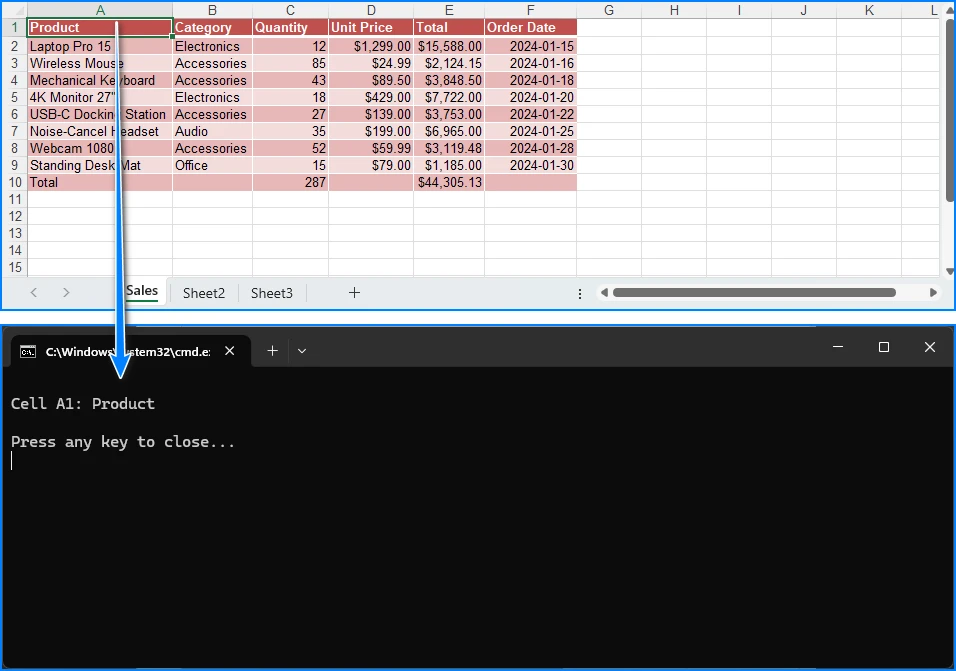Close the terminal window
Viewport: 956px width, 671px height.
click(929, 347)
